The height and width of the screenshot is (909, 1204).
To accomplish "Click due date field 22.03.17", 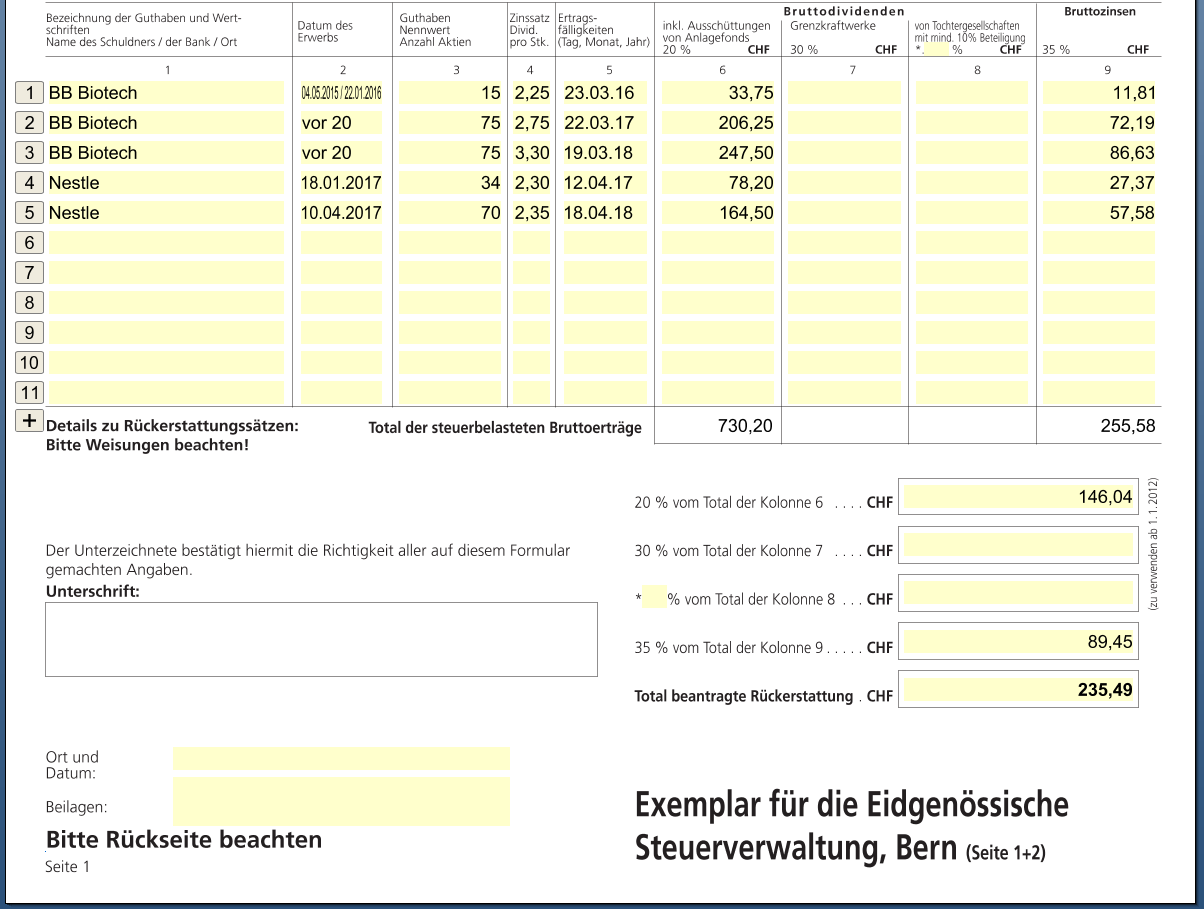I will tap(605, 123).
